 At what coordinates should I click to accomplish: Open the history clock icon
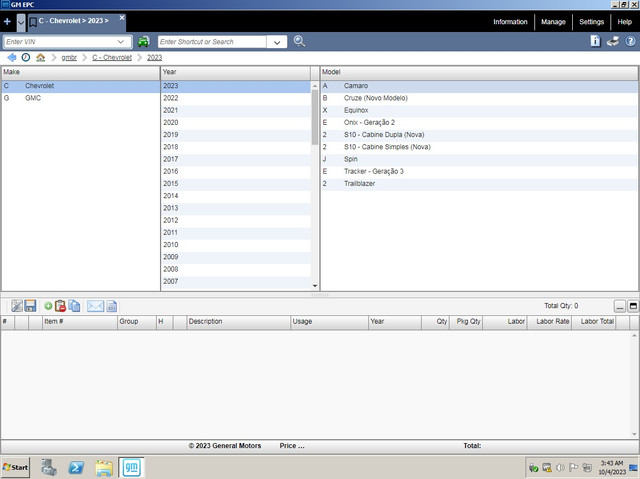26,58
